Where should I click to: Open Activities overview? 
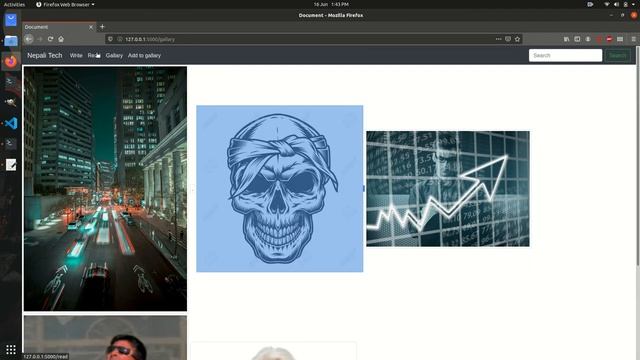[14, 4]
